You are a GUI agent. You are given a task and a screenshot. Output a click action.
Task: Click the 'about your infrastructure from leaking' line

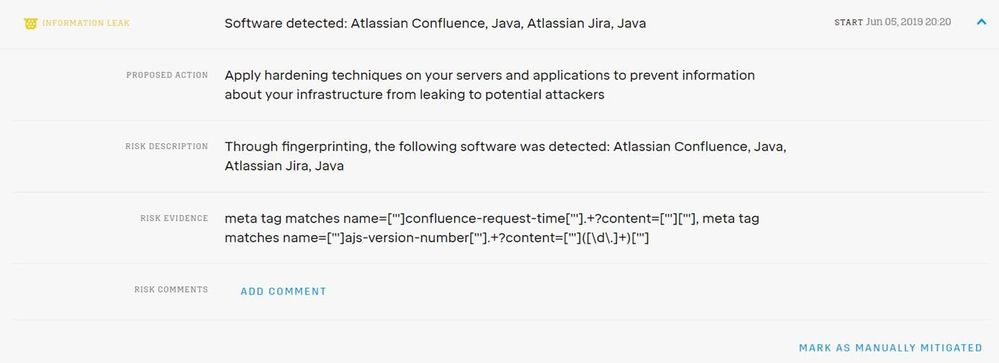click(414, 96)
